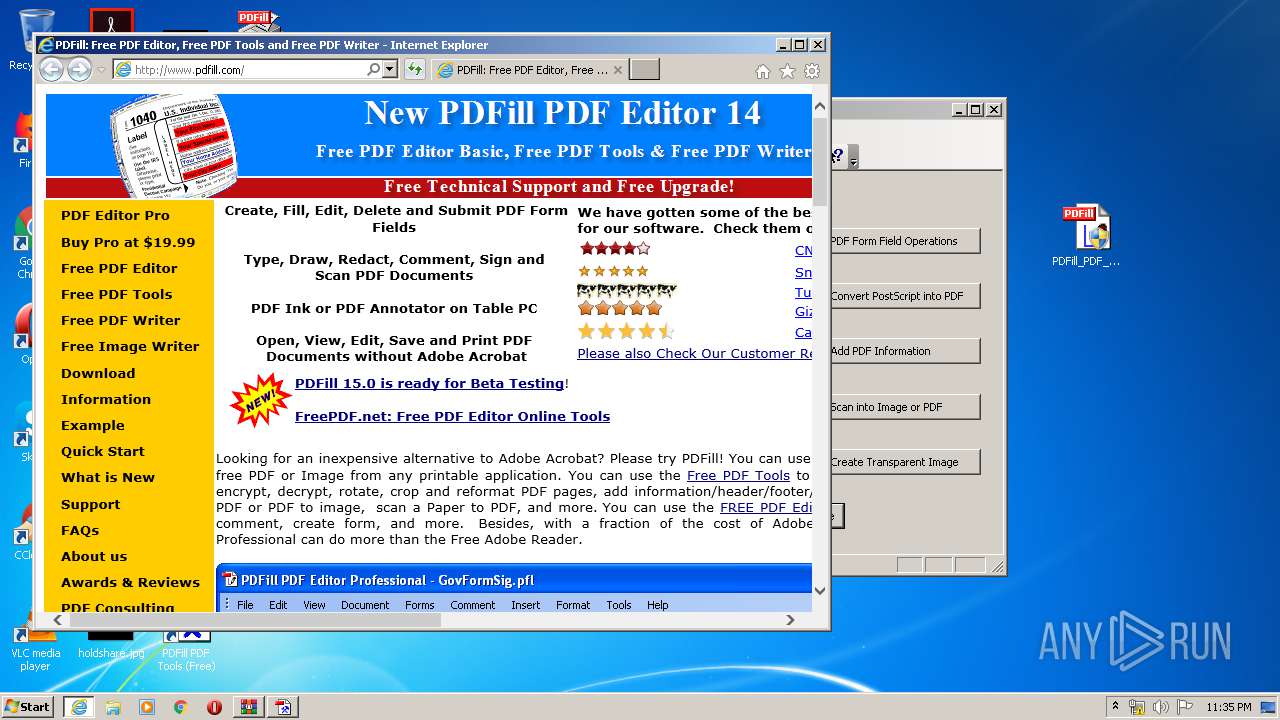The image size is (1280, 720).
Task: Click the browser Back arrow button
Action: tap(51, 69)
